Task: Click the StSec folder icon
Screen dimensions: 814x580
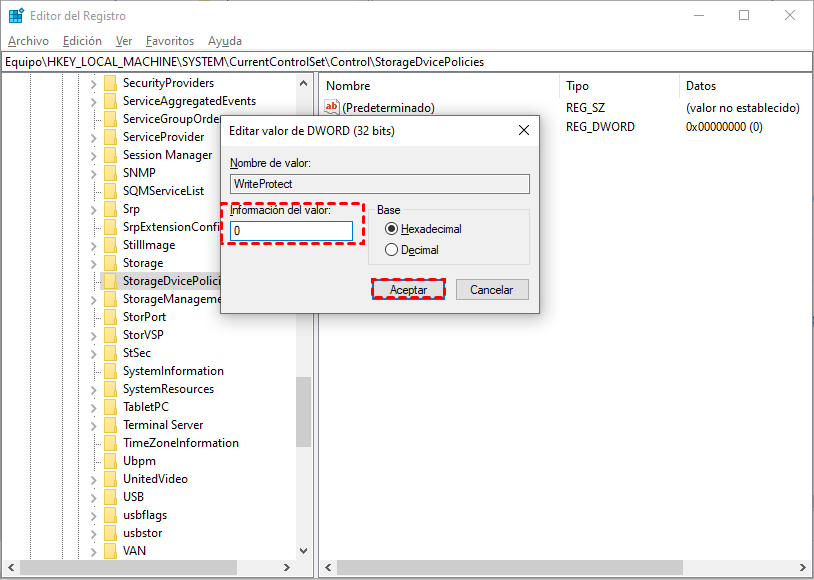Action: click(110, 353)
